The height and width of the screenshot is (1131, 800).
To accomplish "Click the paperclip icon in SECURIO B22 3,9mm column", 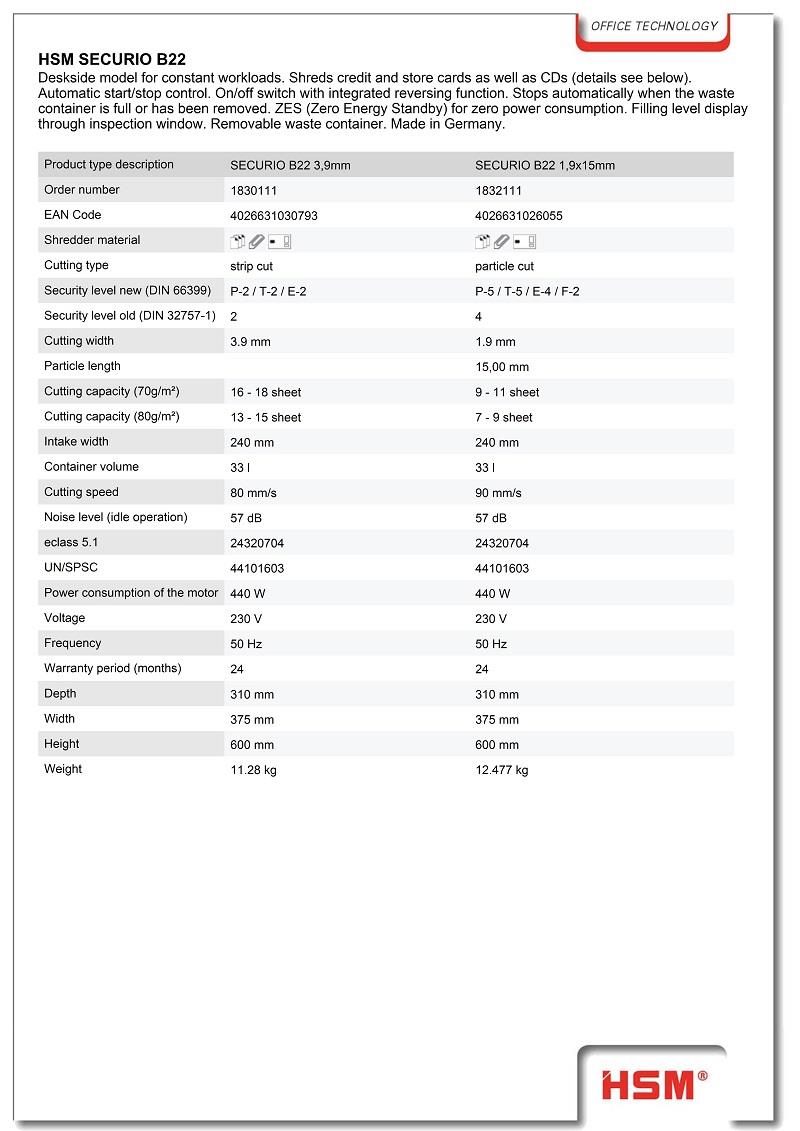I will (x=257, y=241).
